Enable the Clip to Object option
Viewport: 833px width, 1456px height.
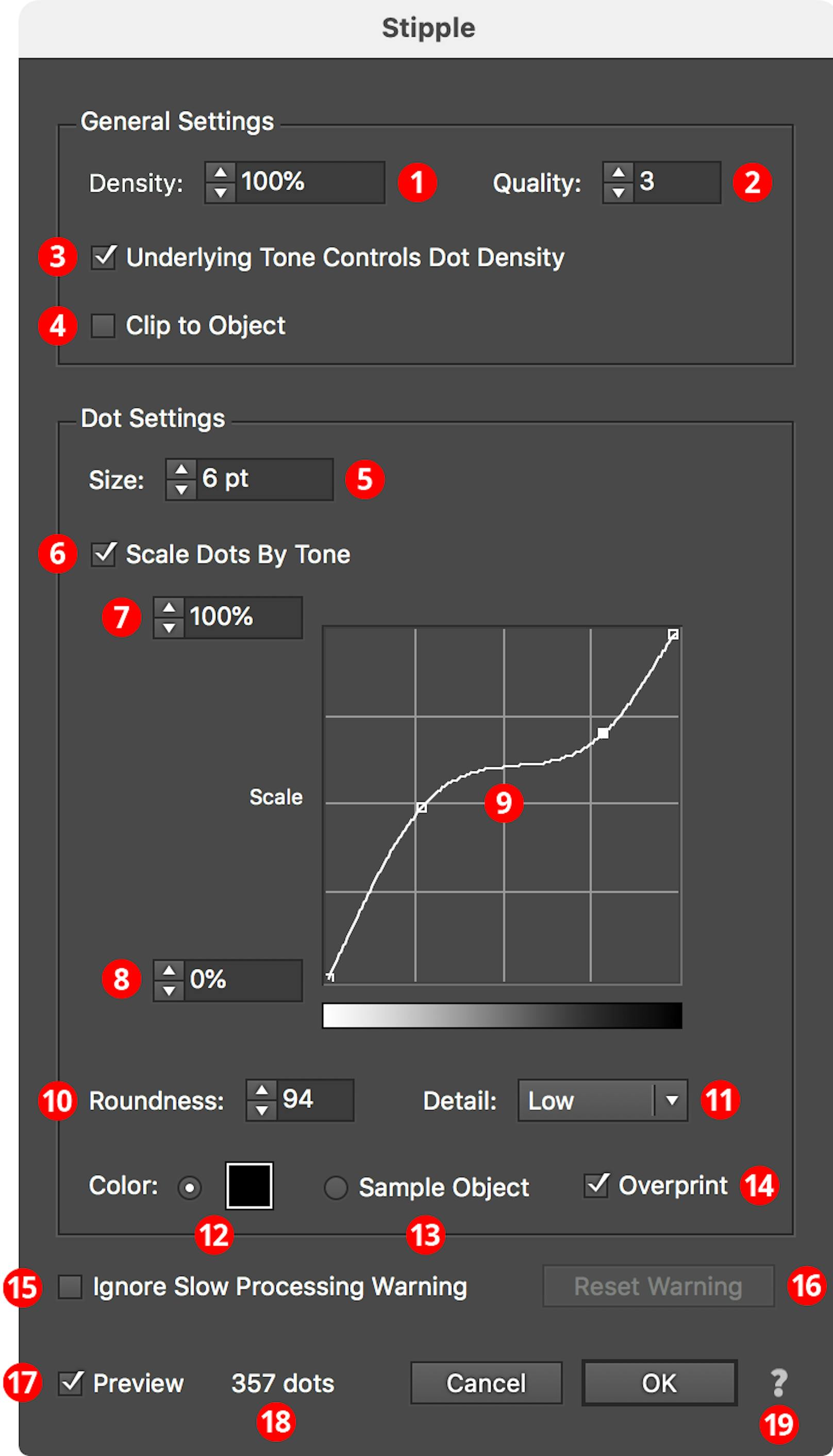pyautogui.click(x=104, y=325)
